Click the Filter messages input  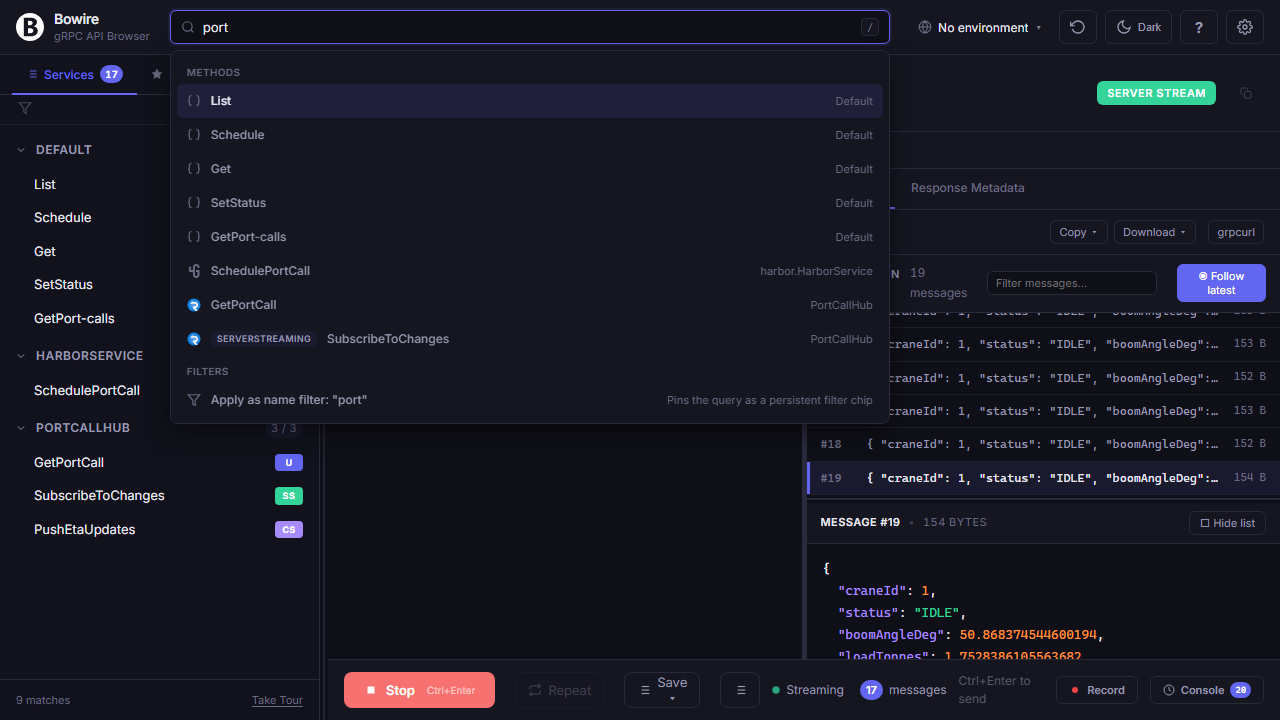[x=1072, y=283]
